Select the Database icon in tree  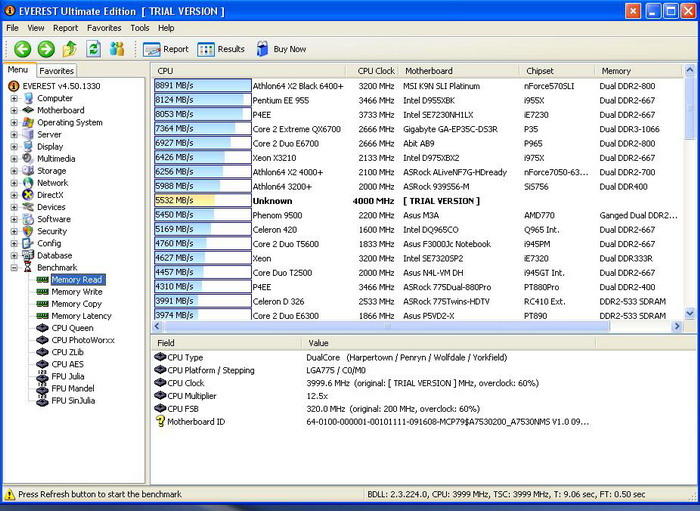tap(28, 255)
